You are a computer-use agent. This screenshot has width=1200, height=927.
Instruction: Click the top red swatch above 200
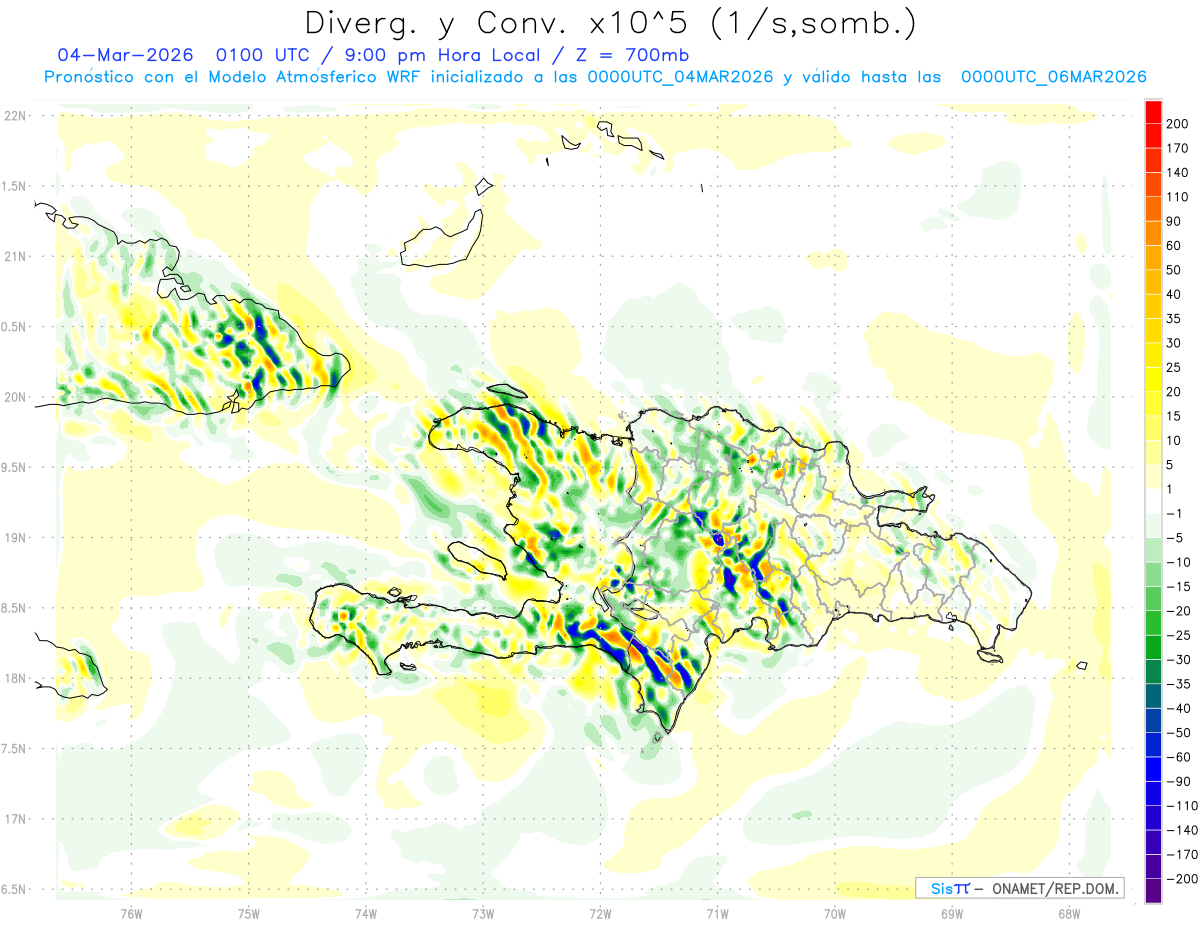tap(1154, 112)
